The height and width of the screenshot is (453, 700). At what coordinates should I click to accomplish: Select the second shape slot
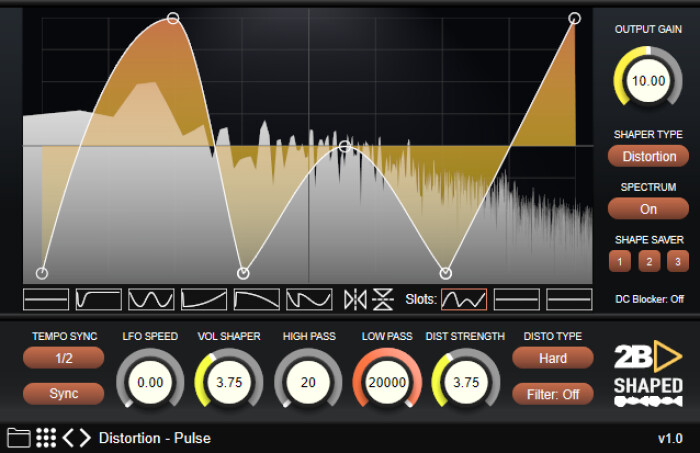click(517, 299)
